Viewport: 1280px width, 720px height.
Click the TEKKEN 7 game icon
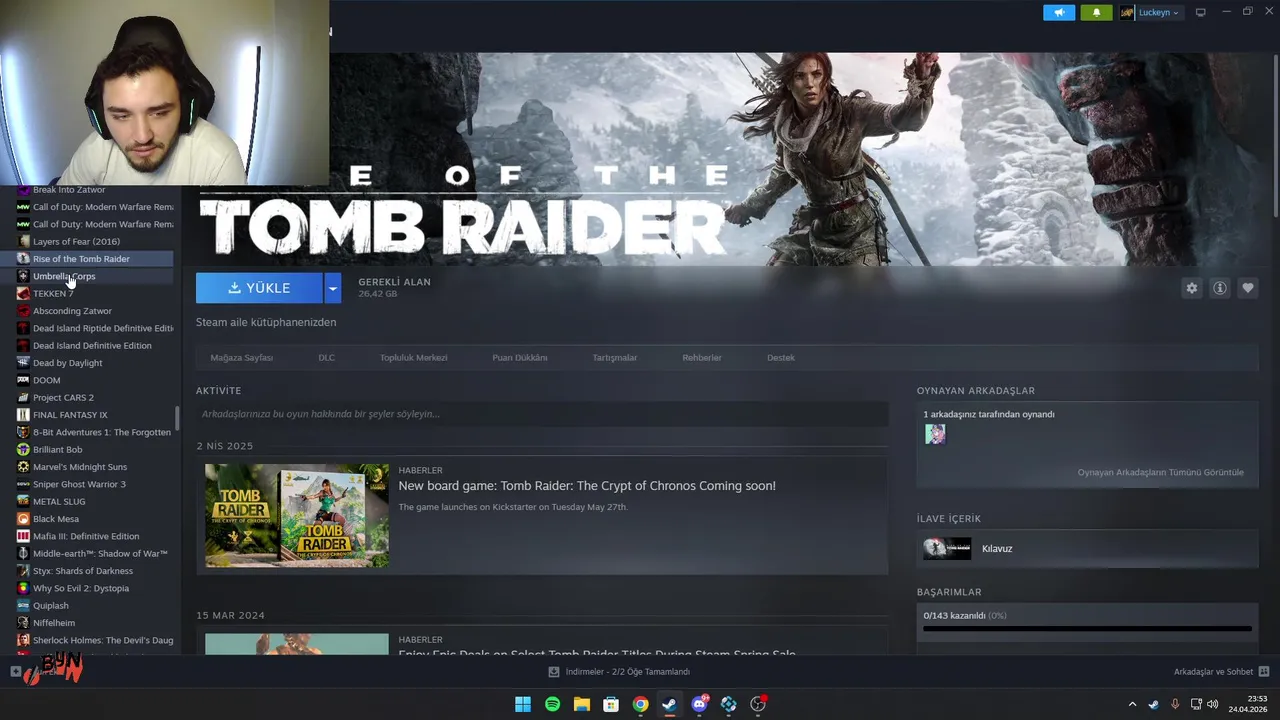point(23,293)
